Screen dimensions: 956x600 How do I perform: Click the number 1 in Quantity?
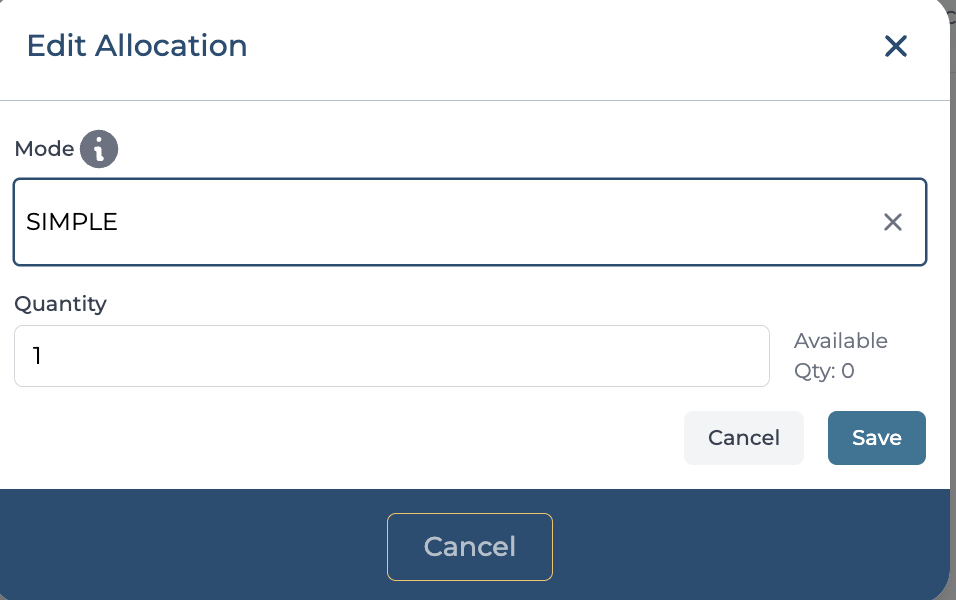(x=36, y=356)
